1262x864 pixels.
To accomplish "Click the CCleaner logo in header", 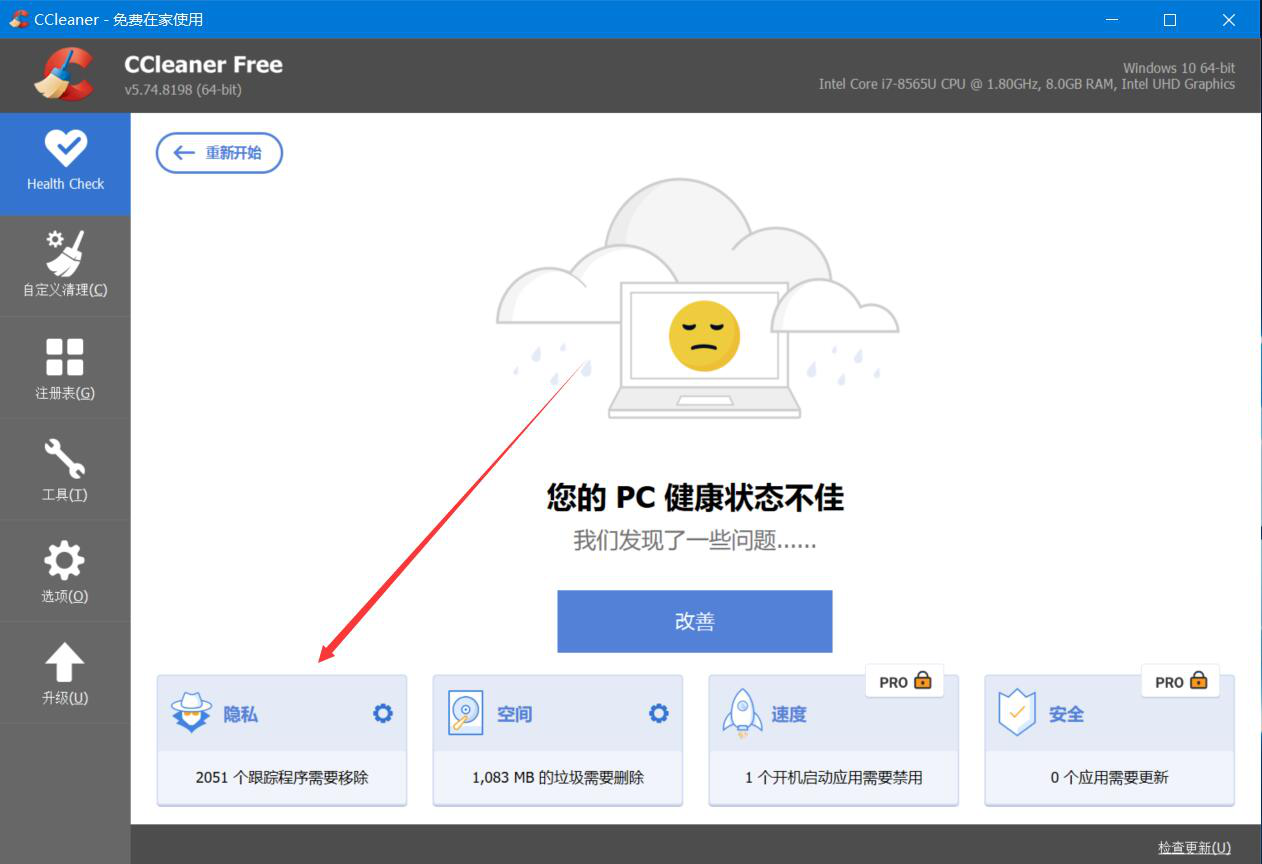I will [x=64, y=75].
